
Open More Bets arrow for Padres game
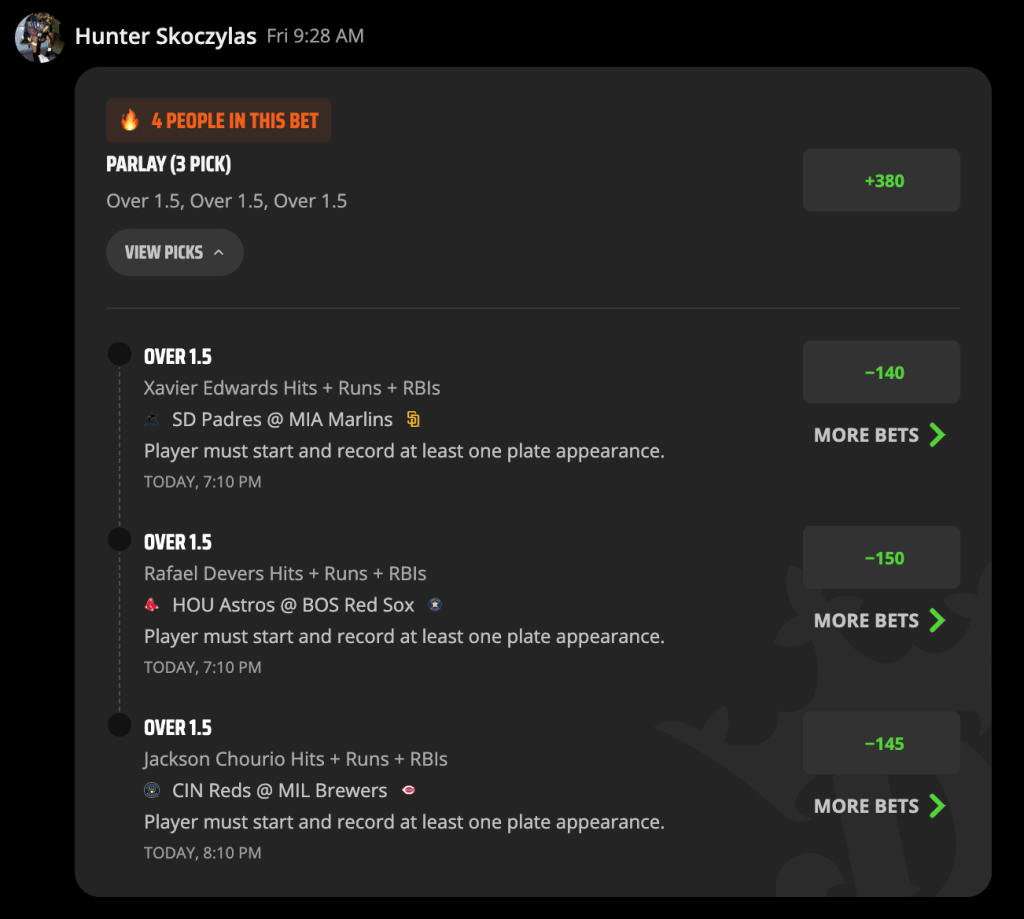coord(938,435)
